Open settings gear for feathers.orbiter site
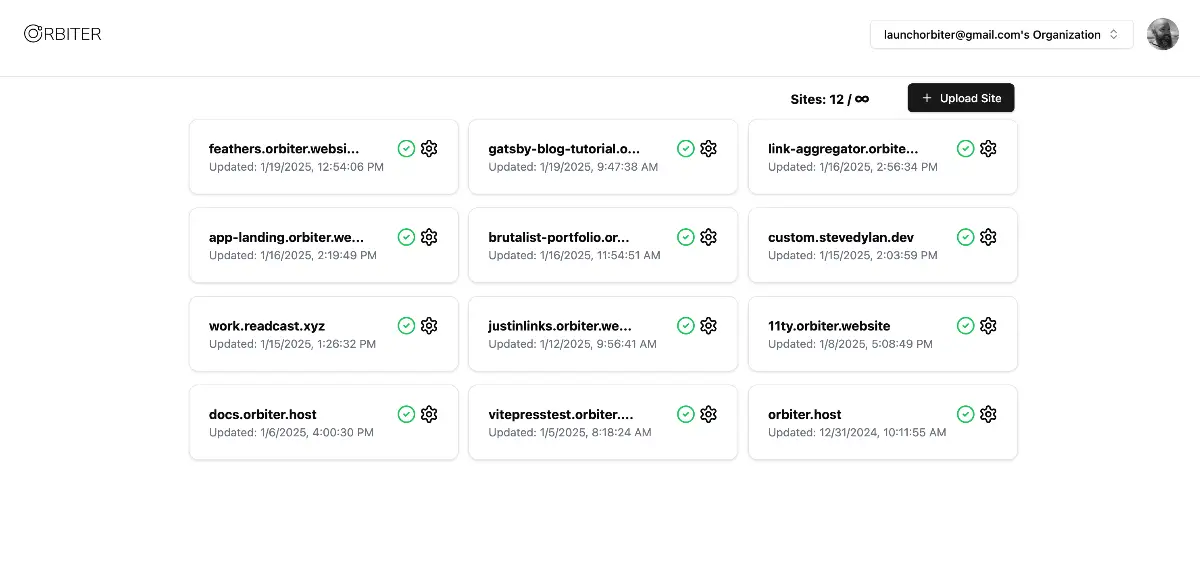The height and width of the screenshot is (566, 1200). 429,149
